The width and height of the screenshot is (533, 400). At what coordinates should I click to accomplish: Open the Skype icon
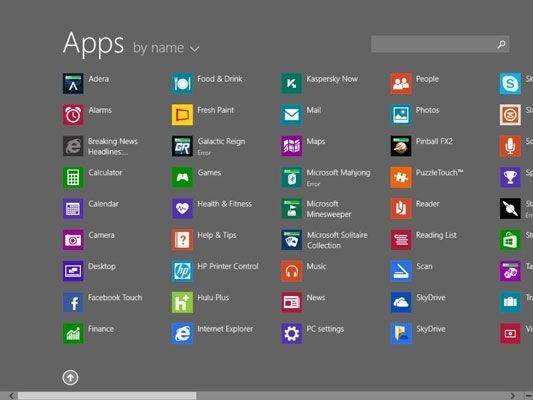[x=510, y=84]
